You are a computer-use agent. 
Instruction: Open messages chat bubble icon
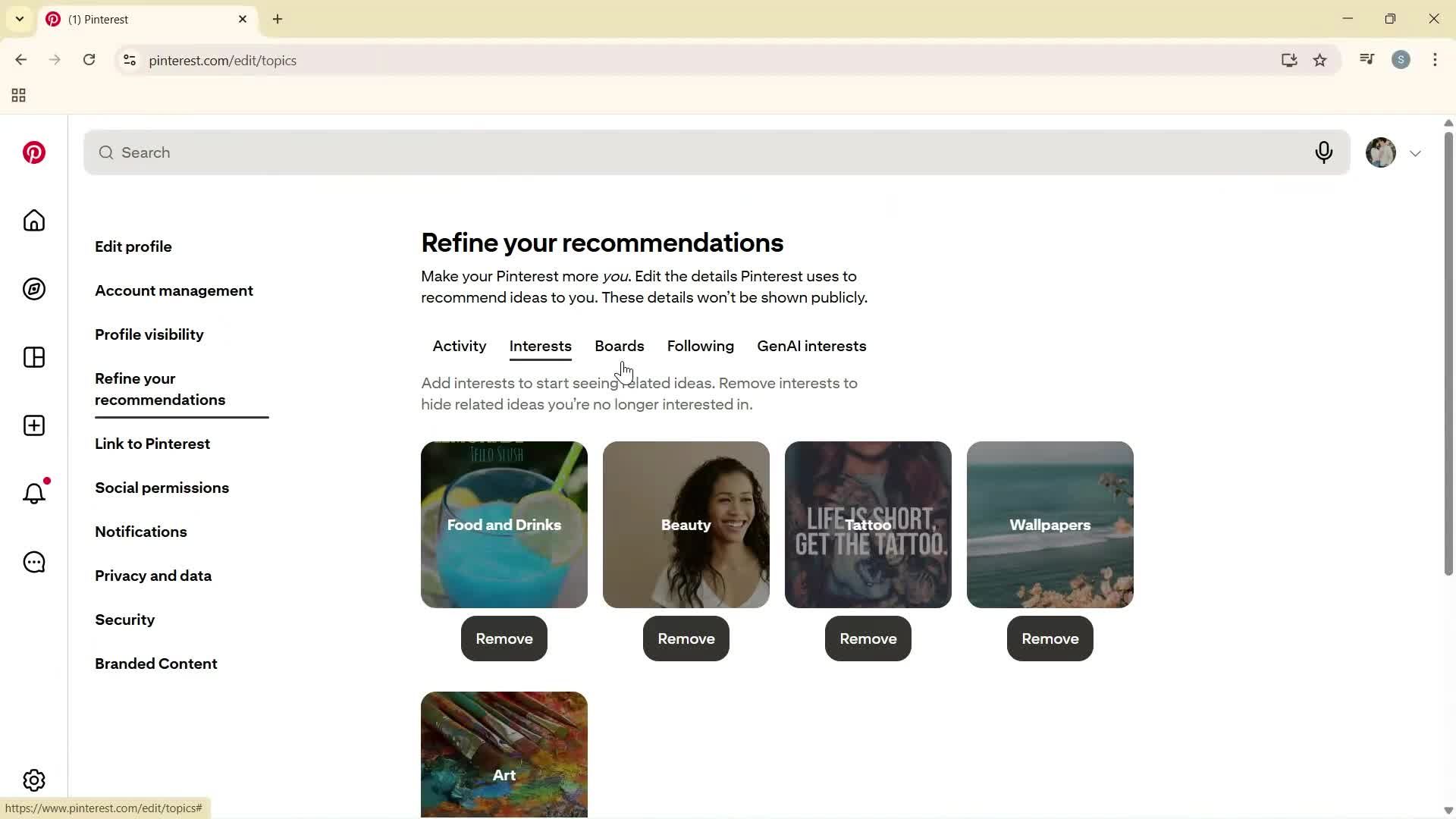coord(34,562)
